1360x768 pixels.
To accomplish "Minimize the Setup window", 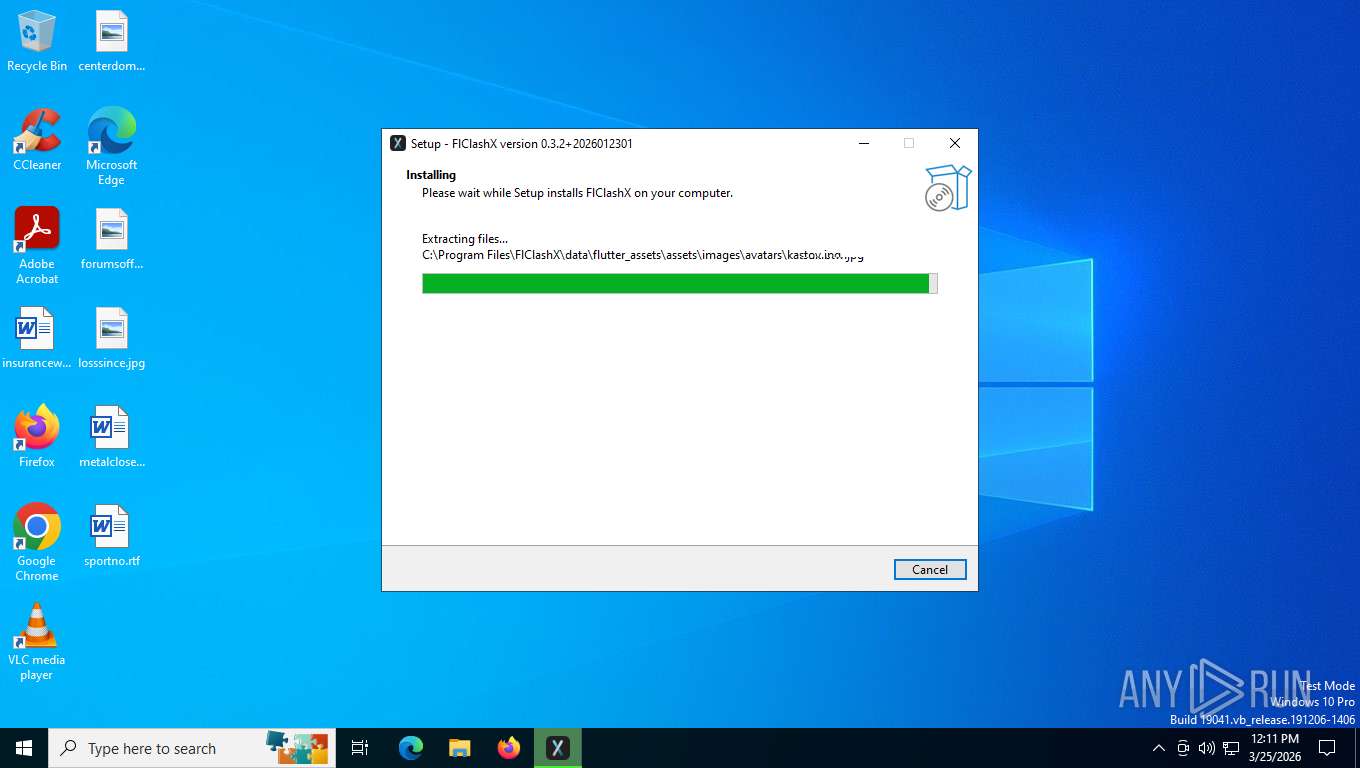I will [x=863, y=143].
